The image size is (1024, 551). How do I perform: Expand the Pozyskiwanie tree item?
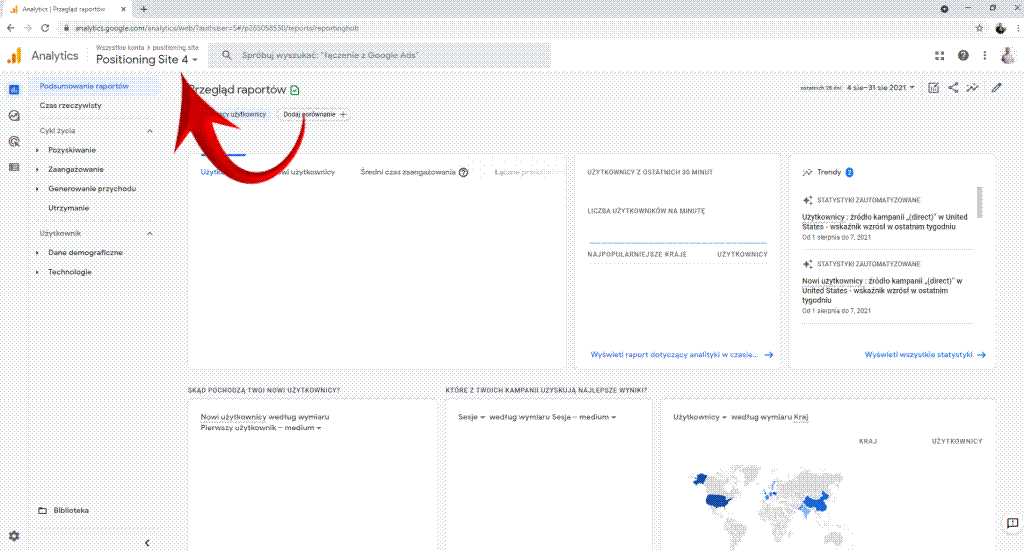point(37,150)
